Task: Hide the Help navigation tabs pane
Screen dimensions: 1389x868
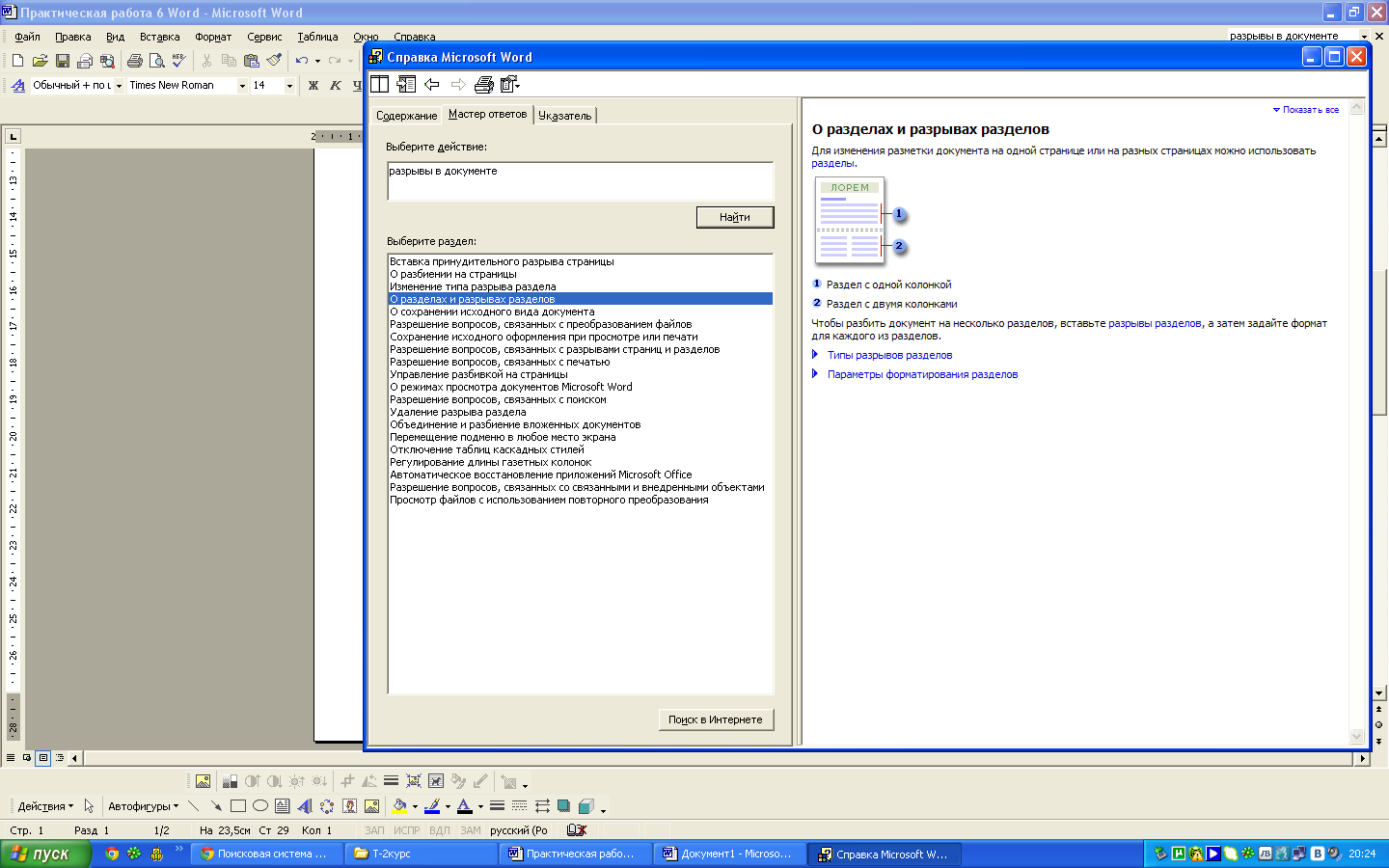Action: (406, 84)
